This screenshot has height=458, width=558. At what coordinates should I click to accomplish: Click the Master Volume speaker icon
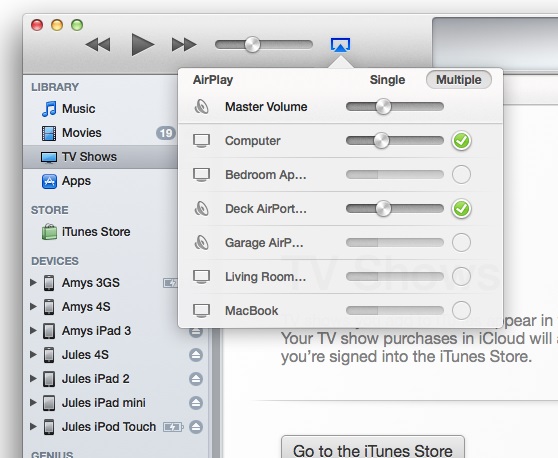click(x=201, y=106)
